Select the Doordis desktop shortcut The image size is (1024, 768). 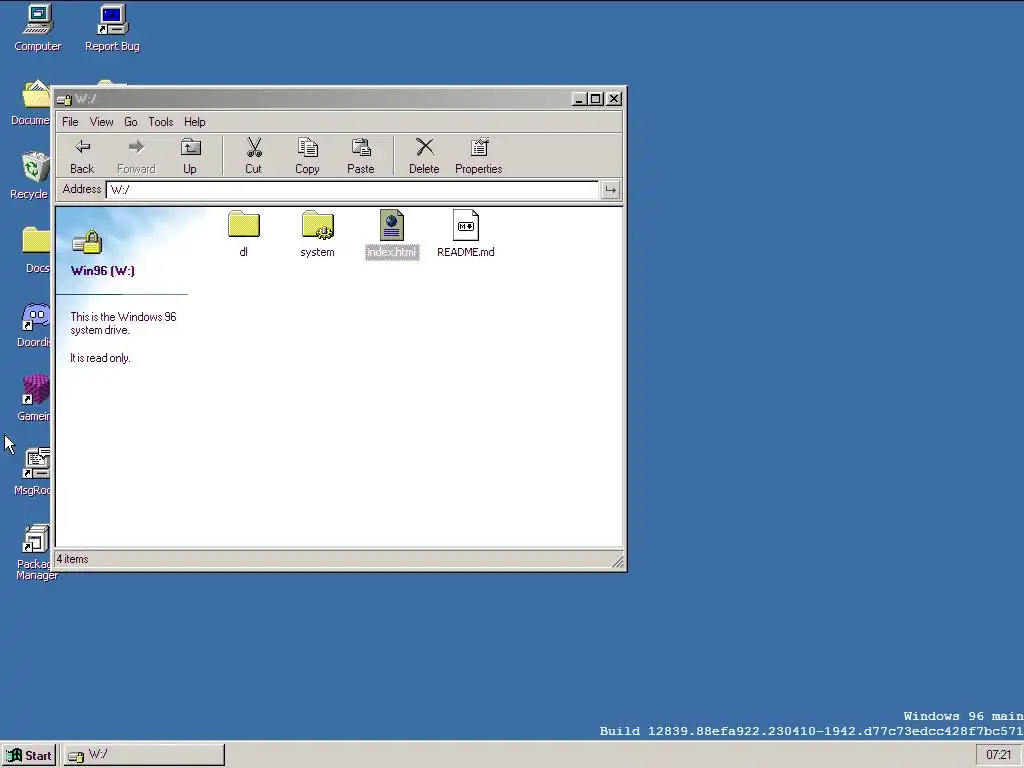point(34,325)
